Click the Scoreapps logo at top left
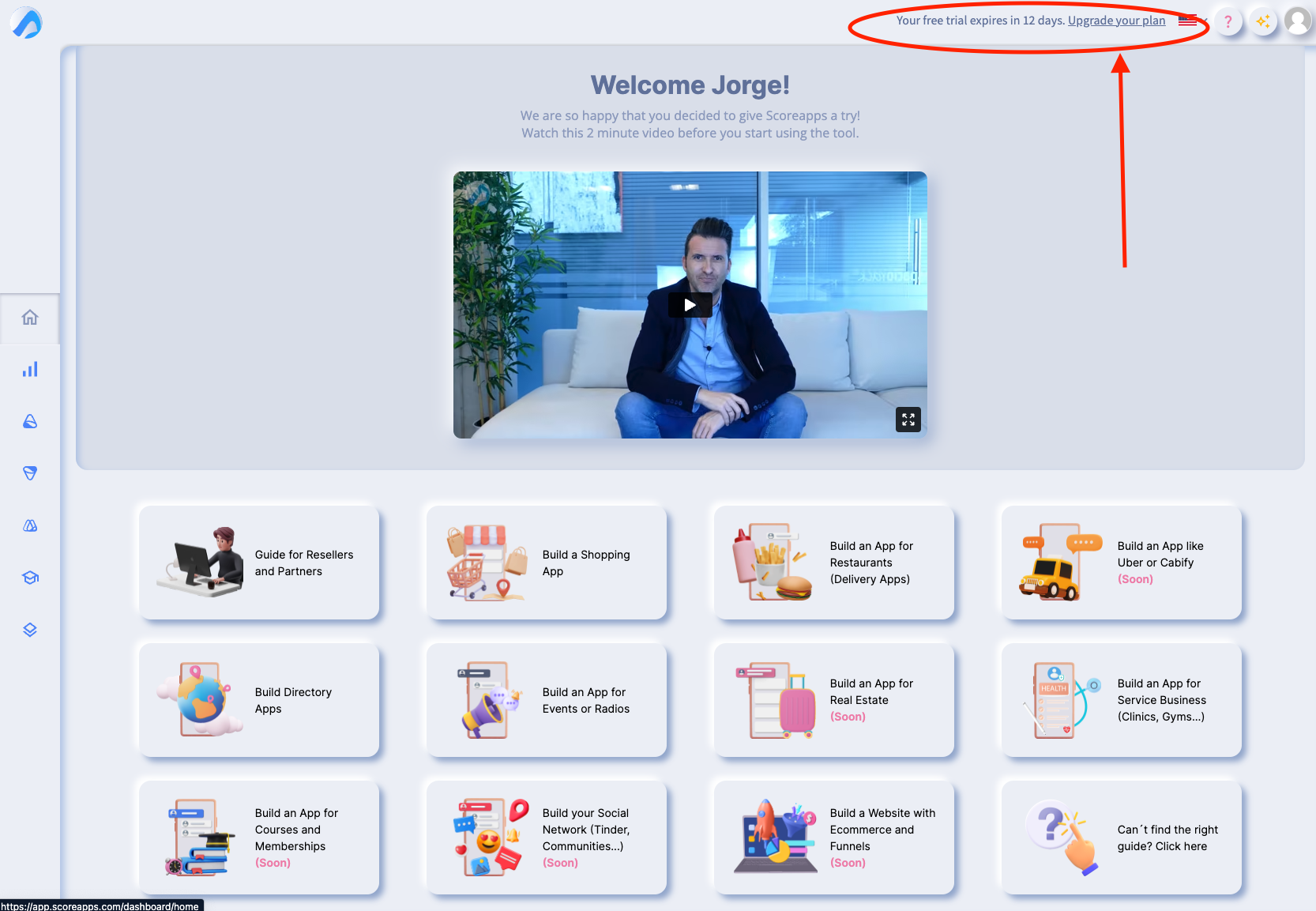This screenshot has width=1316, height=911. pyautogui.click(x=26, y=22)
